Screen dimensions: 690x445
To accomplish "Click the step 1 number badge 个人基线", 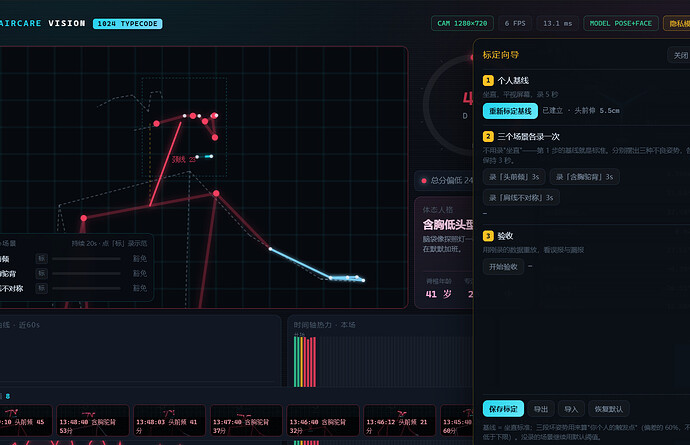I will point(488,81).
